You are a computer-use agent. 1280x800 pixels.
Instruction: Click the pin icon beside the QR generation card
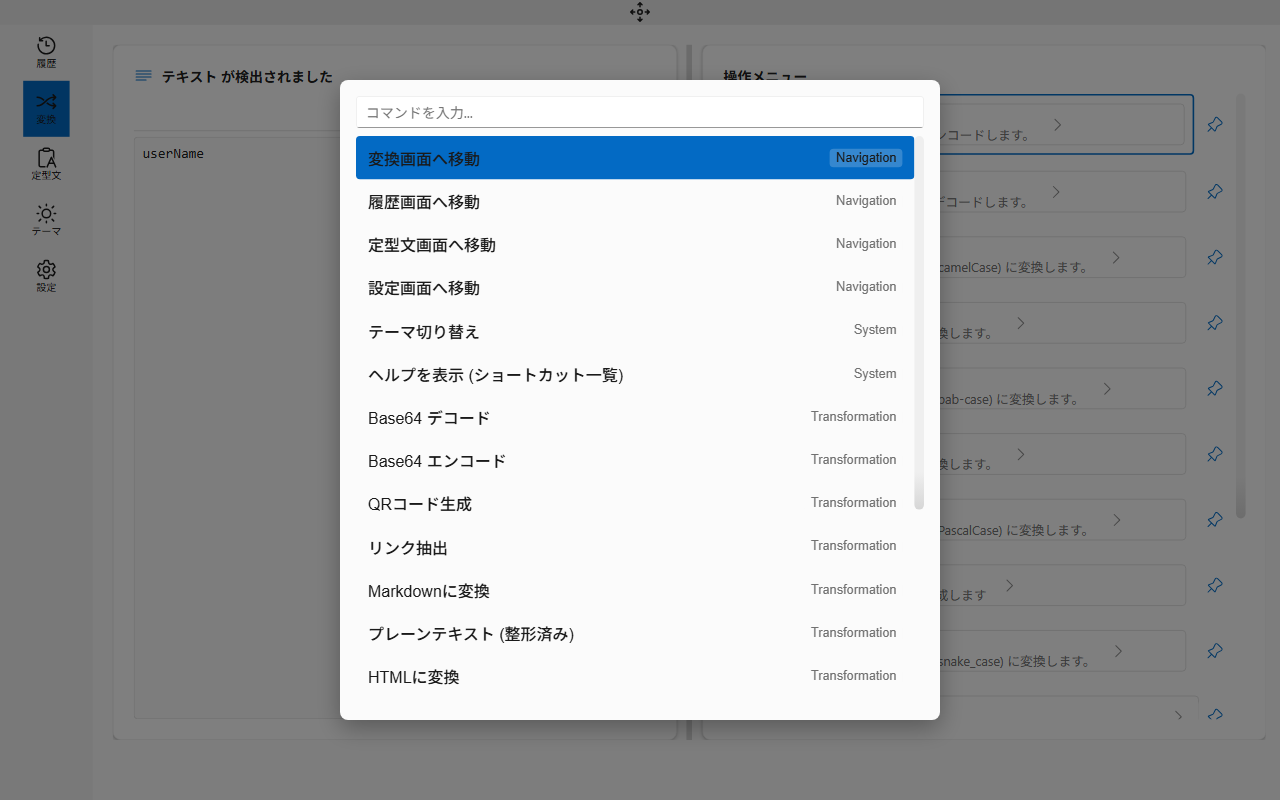(x=1214, y=585)
